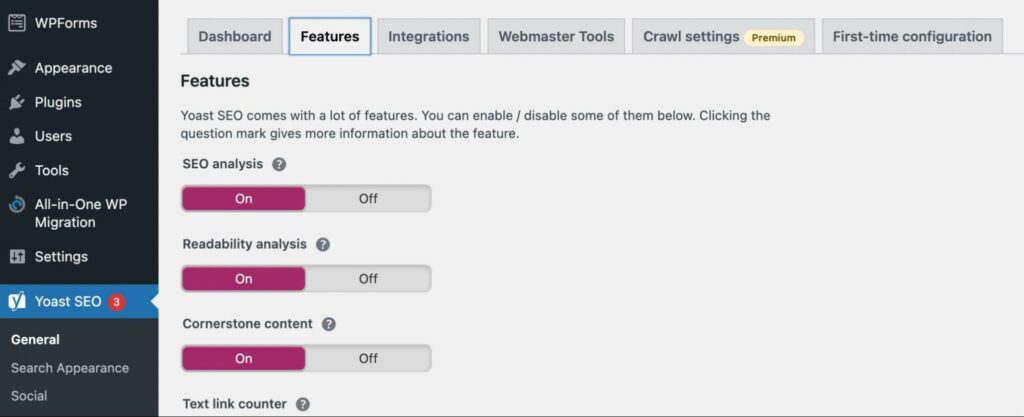Open the Webmaster Tools tab
This screenshot has height=417, width=1024.
[x=556, y=37]
